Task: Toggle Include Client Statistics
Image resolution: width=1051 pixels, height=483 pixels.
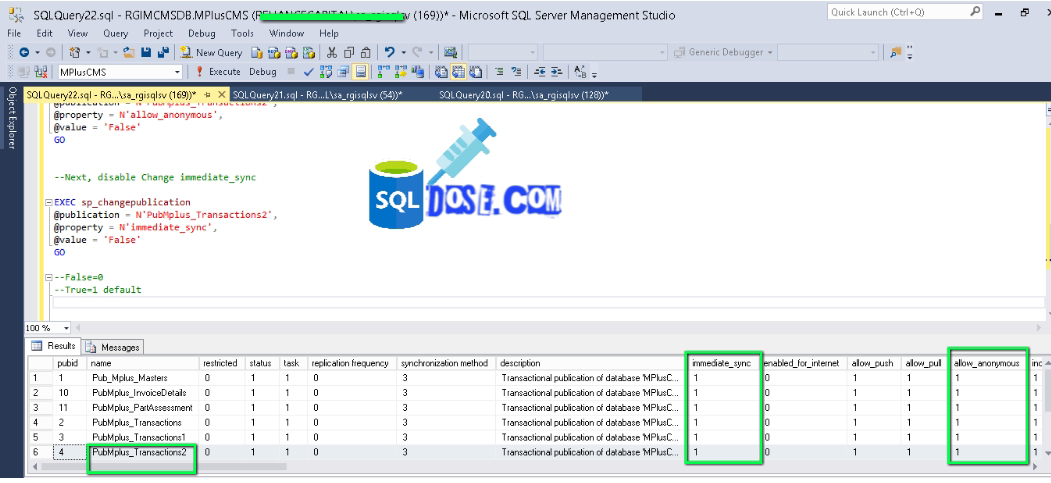Action: click(x=418, y=72)
